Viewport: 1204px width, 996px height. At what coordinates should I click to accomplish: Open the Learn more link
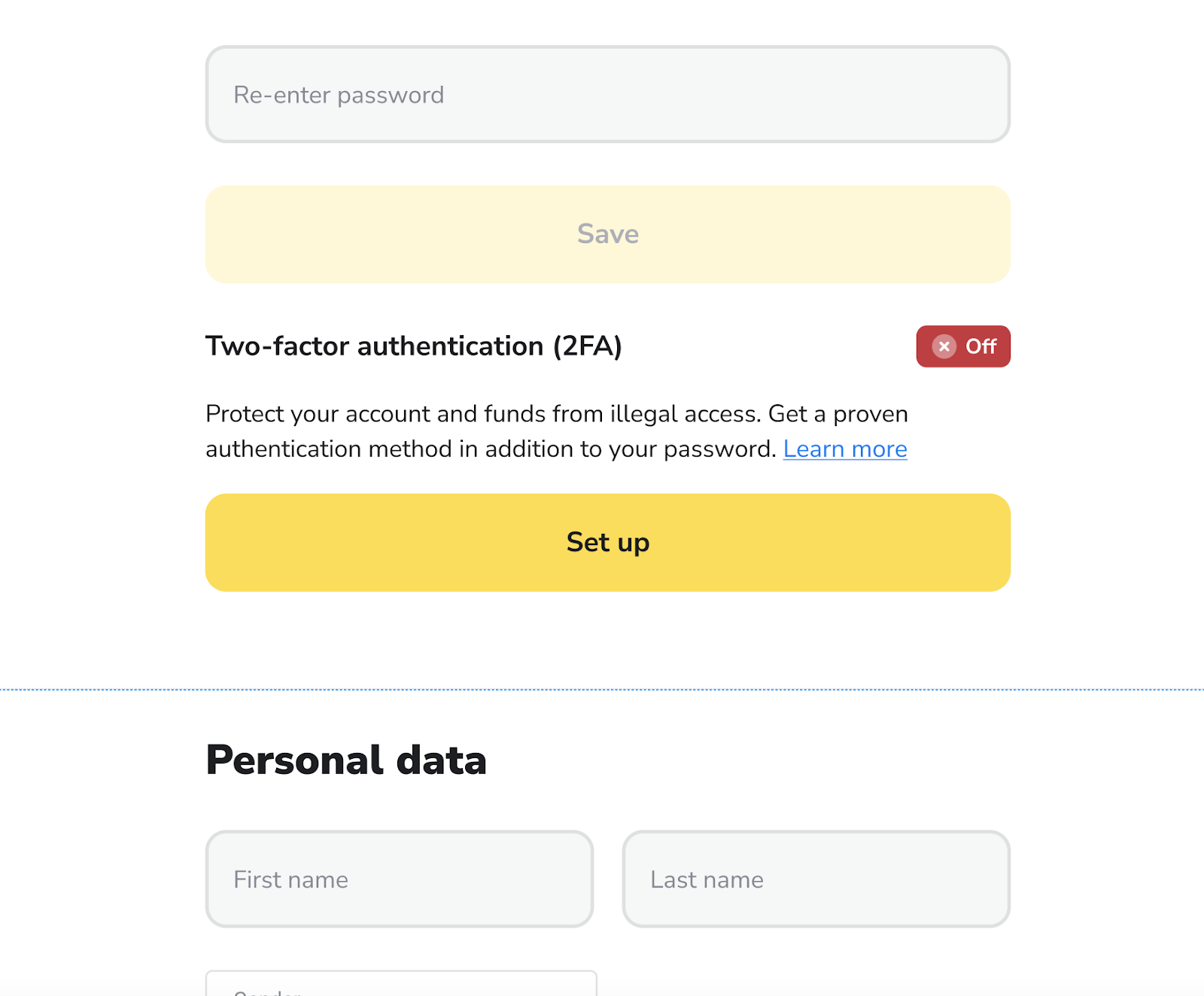coord(844,449)
